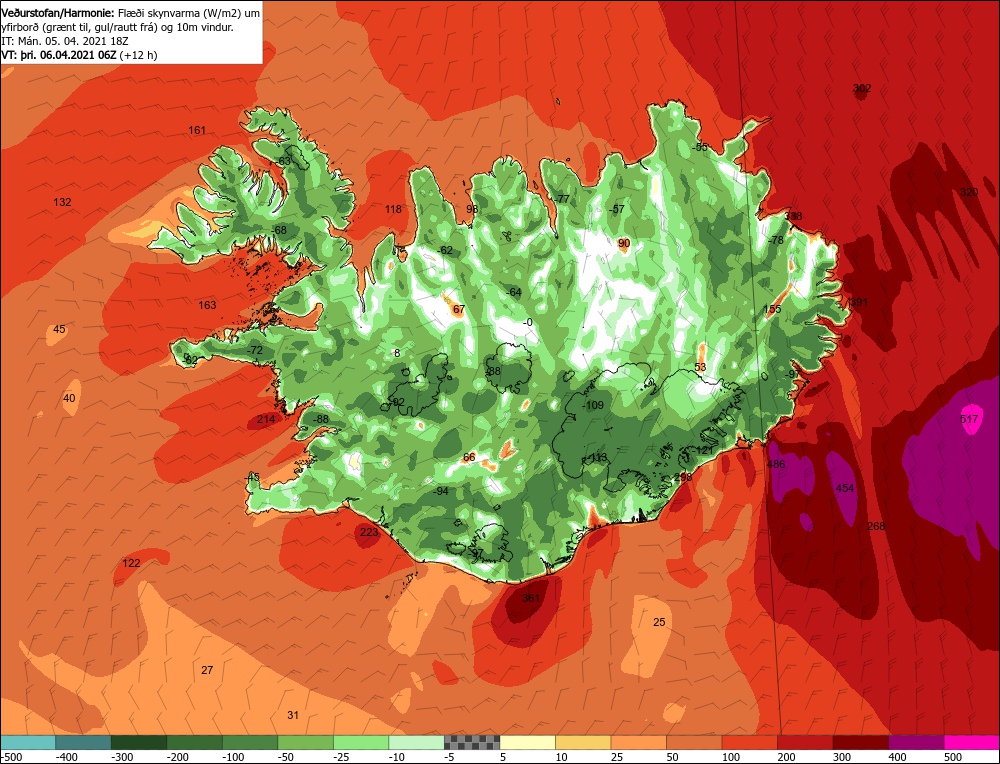
Task: Click the -45 value on Reykjanes peninsula
Action: point(252,477)
